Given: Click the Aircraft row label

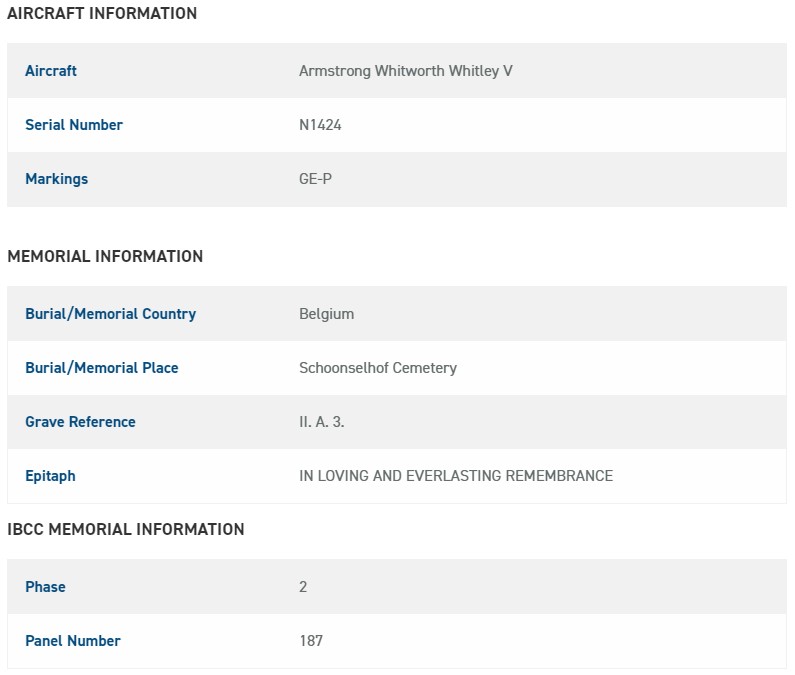Looking at the screenshot, I should (x=51, y=71).
